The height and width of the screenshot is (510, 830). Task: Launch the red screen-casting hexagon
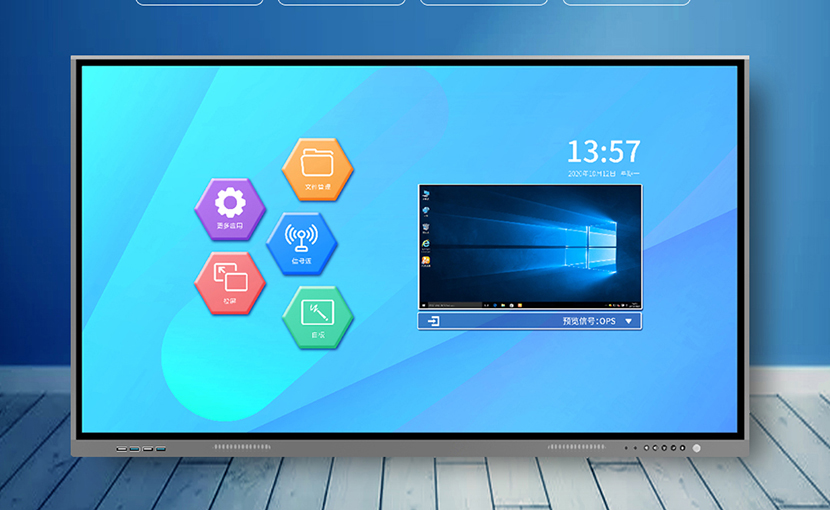pyautogui.click(x=230, y=283)
